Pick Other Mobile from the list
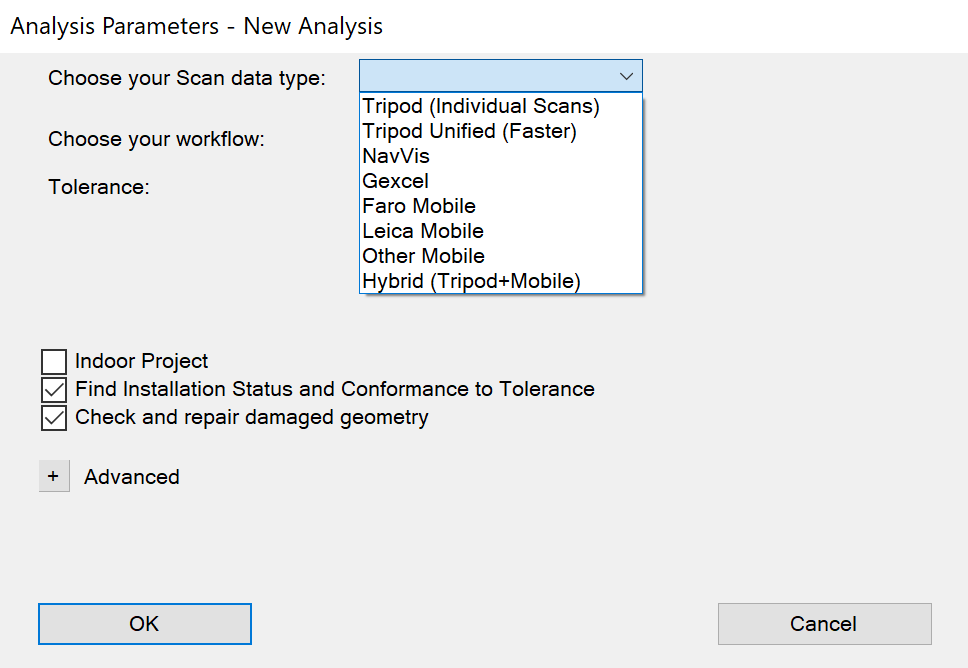This screenshot has width=968, height=668. tap(423, 256)
